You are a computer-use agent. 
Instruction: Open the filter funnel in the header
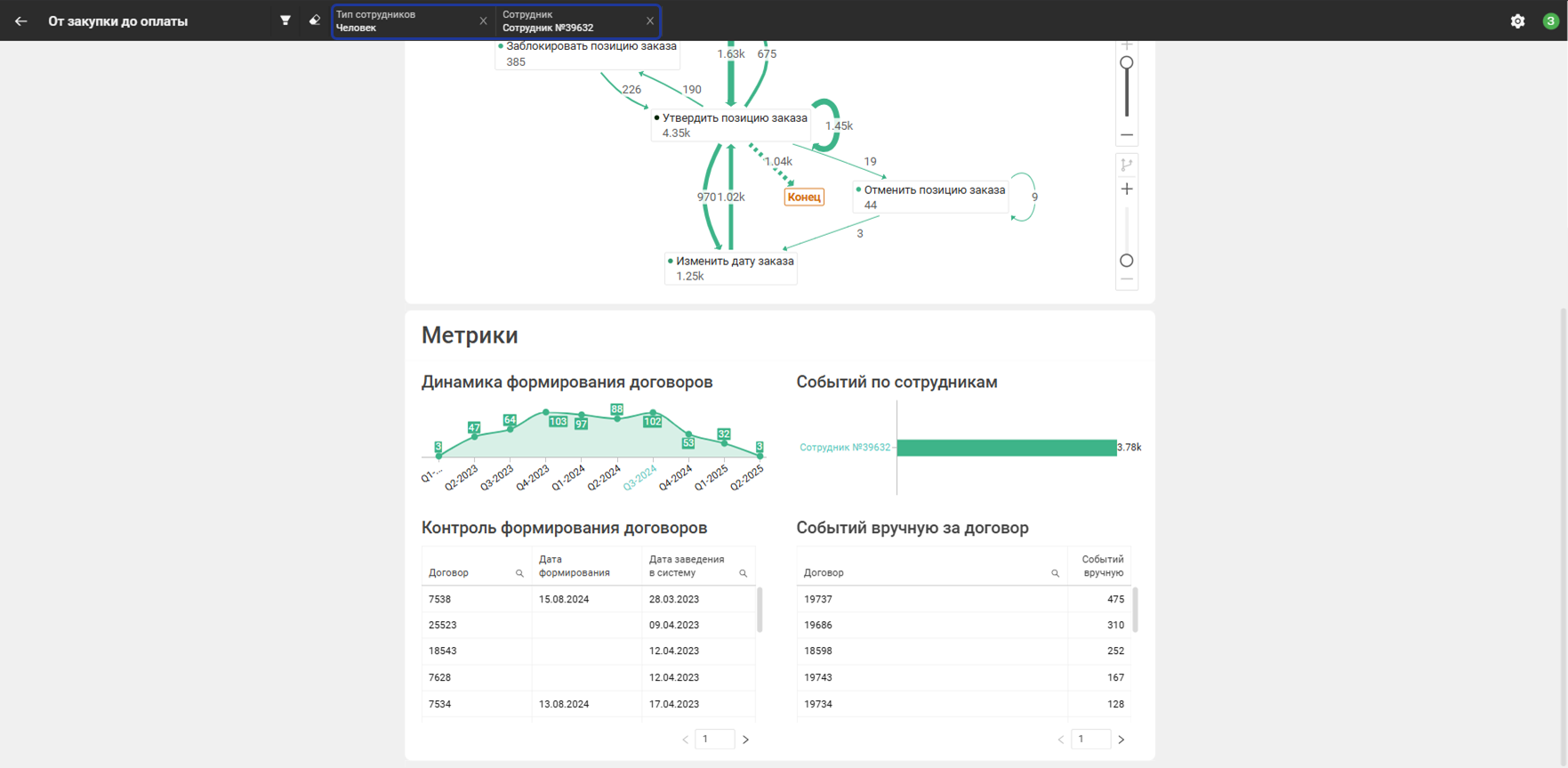[x=285, y=20]
